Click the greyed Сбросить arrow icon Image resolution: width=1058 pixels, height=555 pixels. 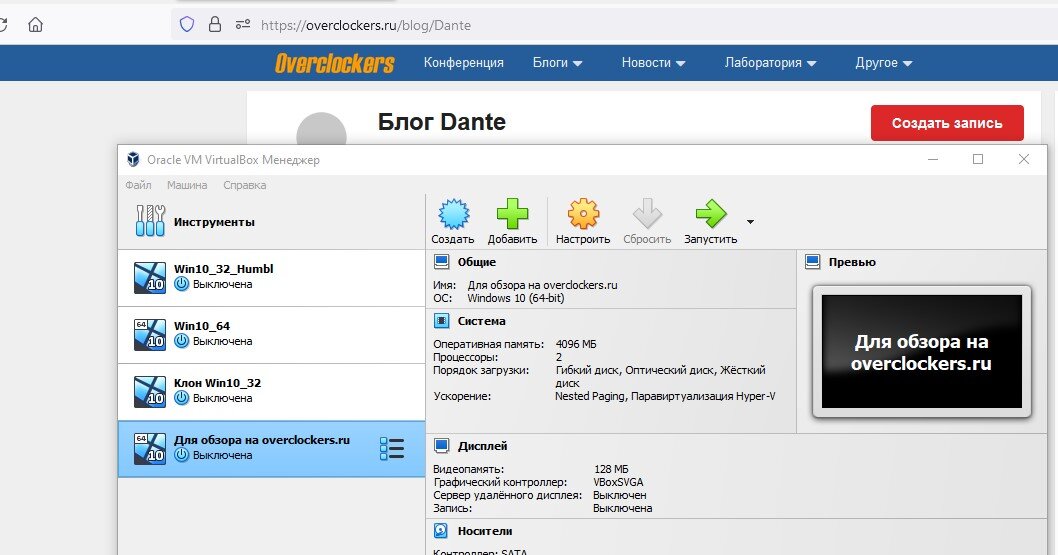(647, 214)
